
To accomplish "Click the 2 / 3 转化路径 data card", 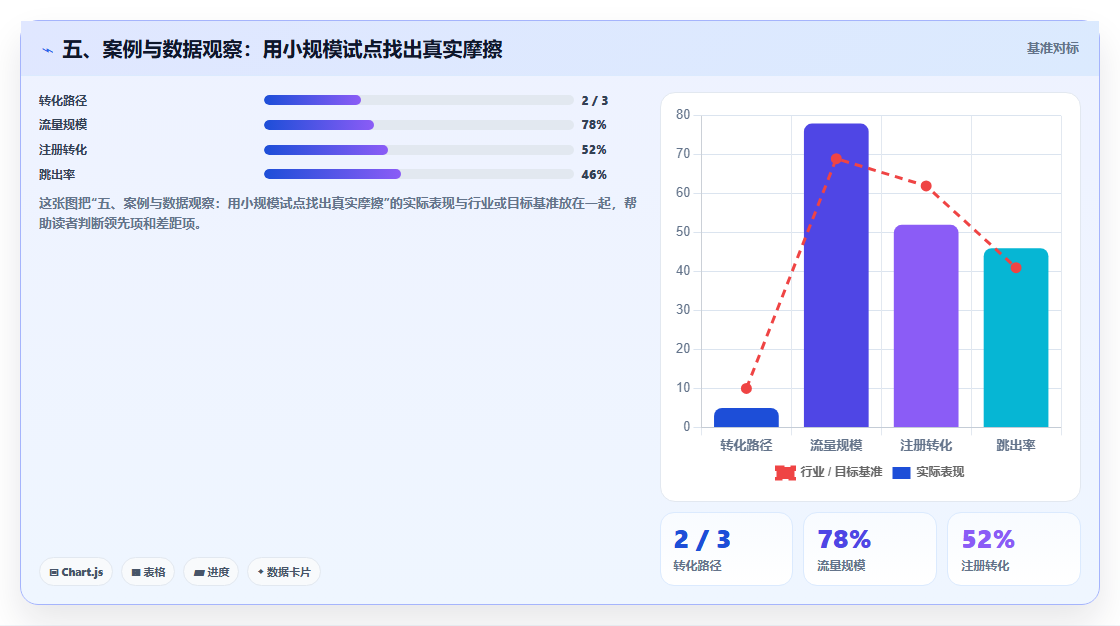I will pos(726,549).
